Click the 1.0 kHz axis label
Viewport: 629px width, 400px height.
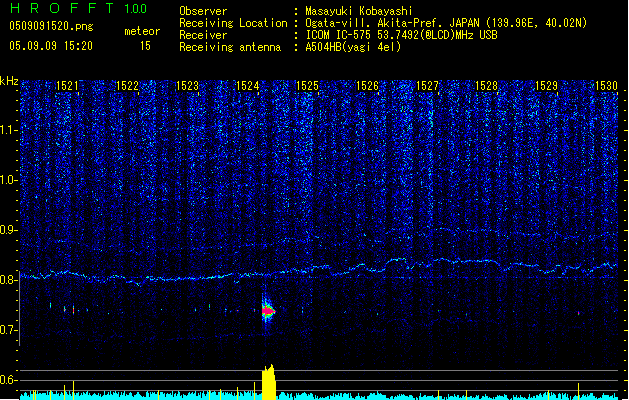pos(9,180)
